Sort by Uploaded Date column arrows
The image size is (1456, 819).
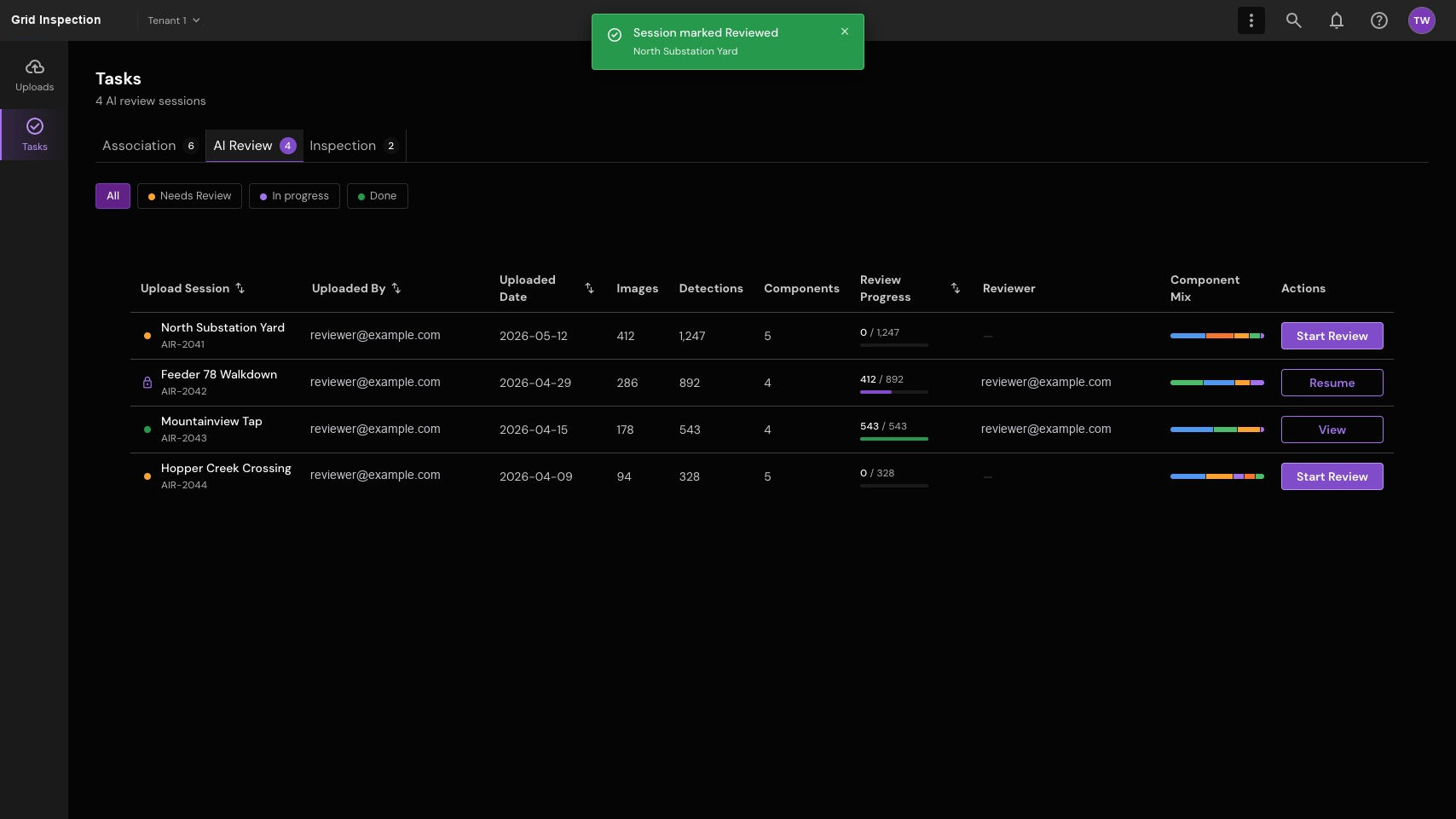(589, 288)
